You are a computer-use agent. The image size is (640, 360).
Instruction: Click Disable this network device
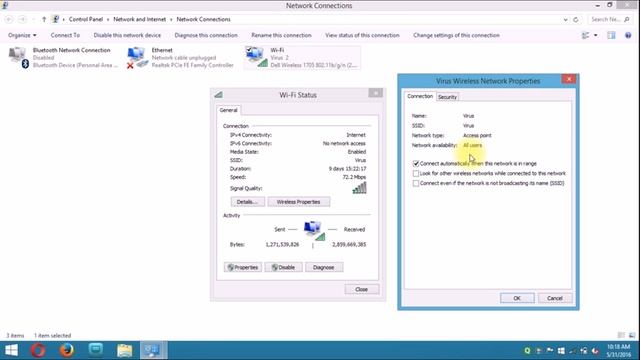127,36
